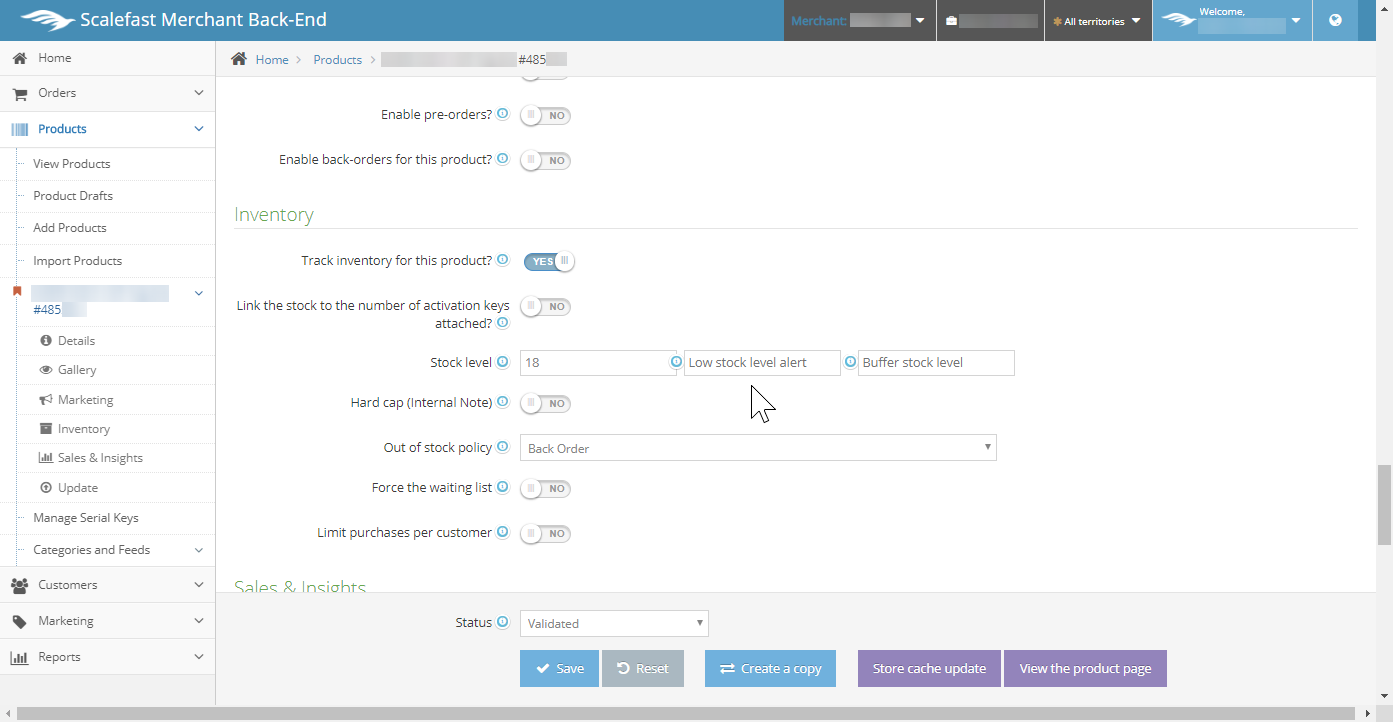The image size is (1393, 722).
Task: Open the Out of stock policy dropdown
Action: 758,448
